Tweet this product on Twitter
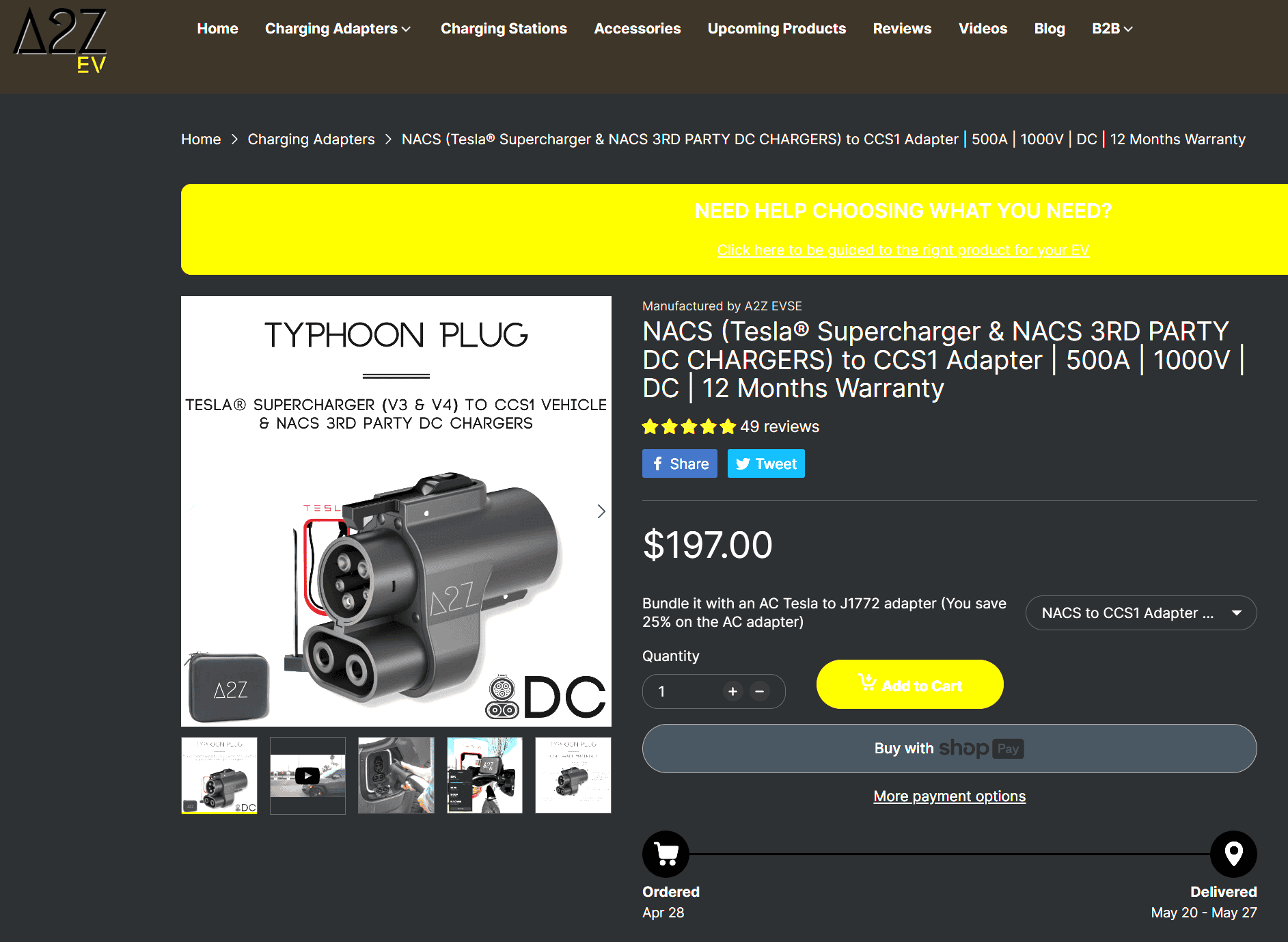The width and height of the screenshot is (1288, 942). pyautogui.click(x=766, y=463)
